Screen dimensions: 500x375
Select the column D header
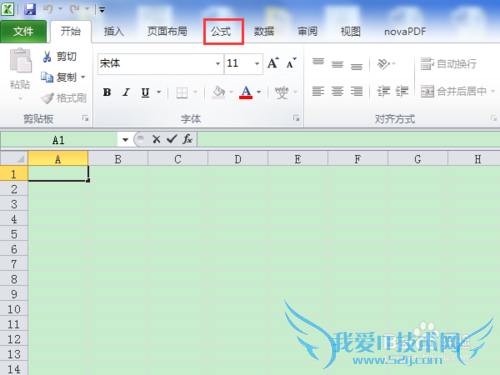point(238,159)
